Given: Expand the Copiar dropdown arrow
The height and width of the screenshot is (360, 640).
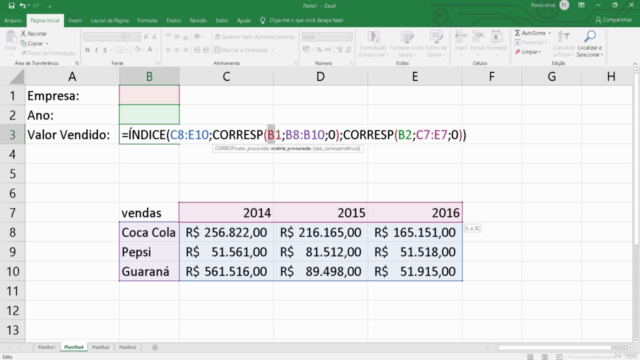Looking at the screenshot, I should pyautogui.click(x=47, y=43).
